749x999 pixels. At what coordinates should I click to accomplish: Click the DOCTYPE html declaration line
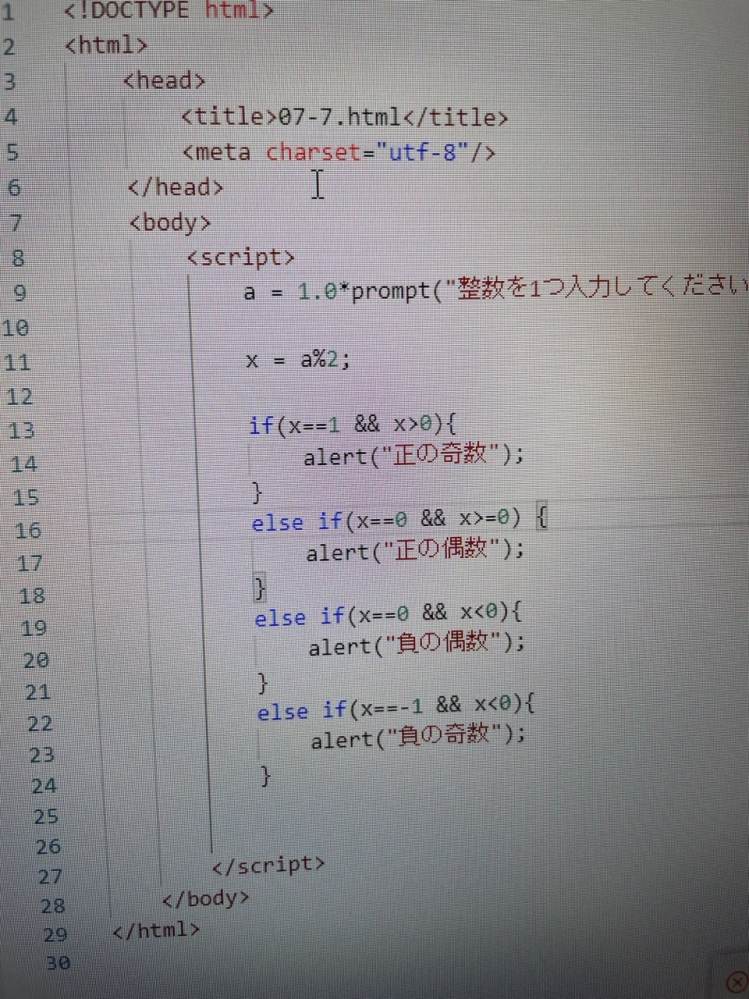[169, 11]
